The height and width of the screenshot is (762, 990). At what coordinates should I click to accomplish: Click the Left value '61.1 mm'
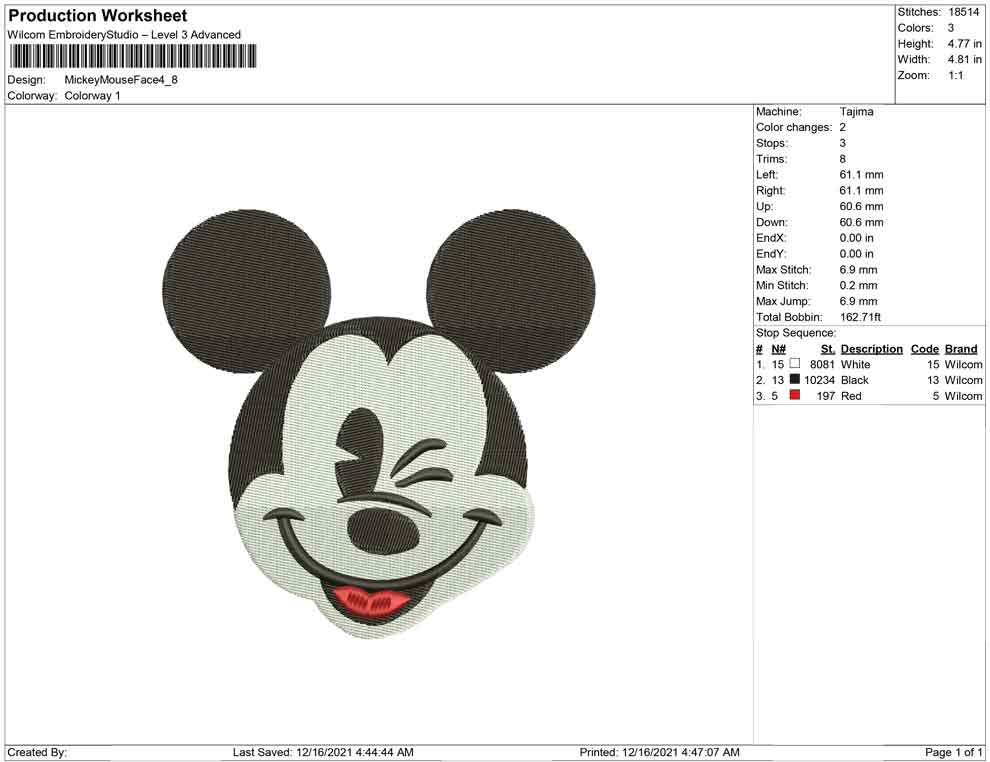pyautogui.click(x=861, y=174)
